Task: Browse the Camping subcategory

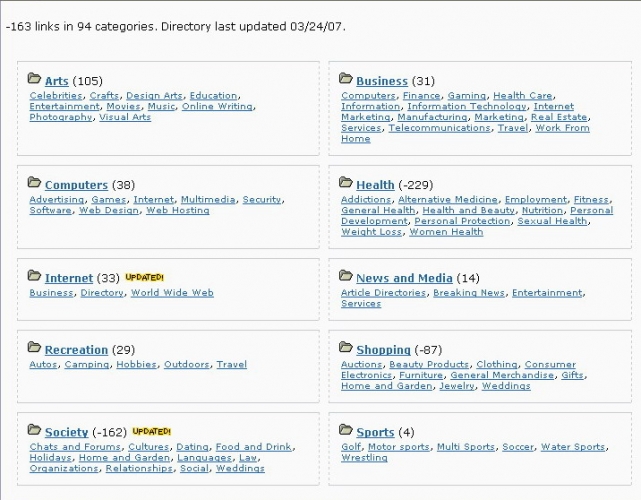Action: (x=87, y=365)
